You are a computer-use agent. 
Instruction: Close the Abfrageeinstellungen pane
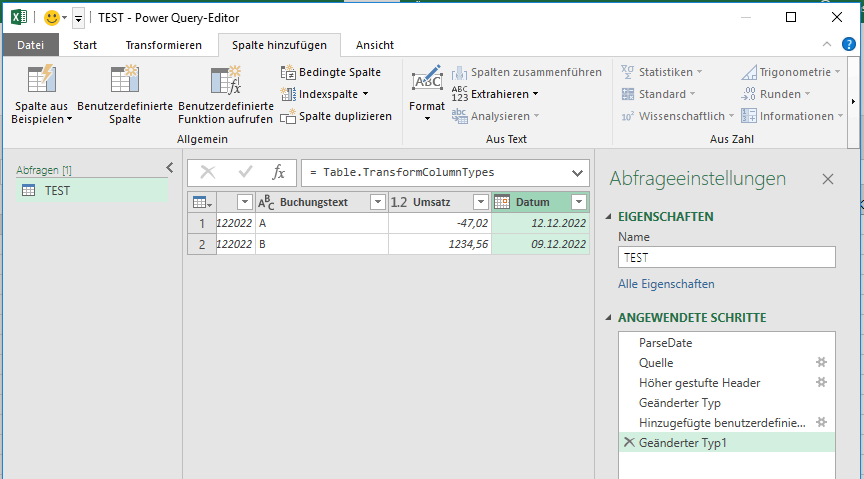coord(828,179)
